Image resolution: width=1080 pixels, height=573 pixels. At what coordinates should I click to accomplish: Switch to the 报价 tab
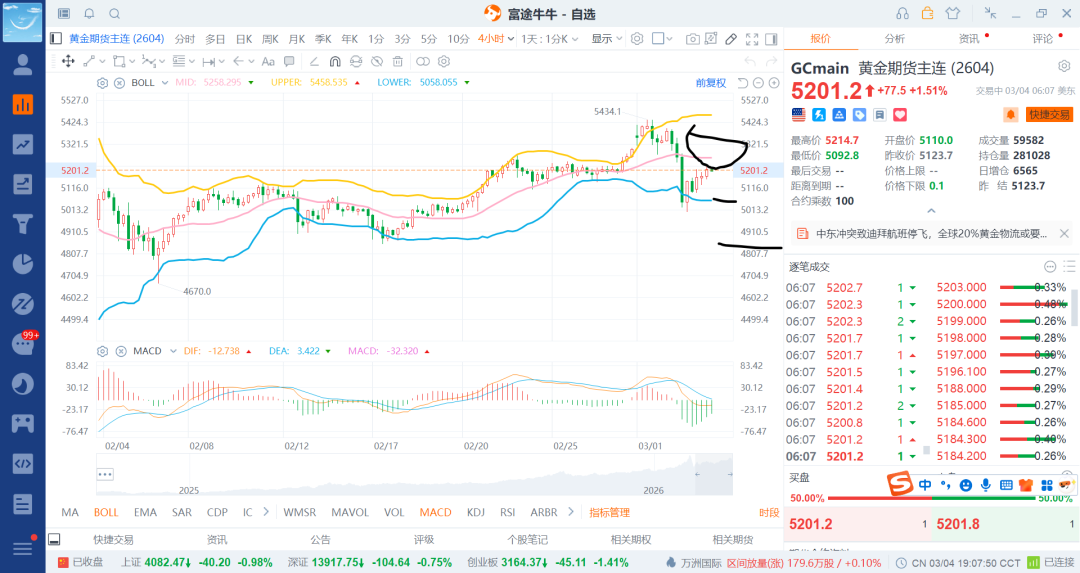[820, 39]
